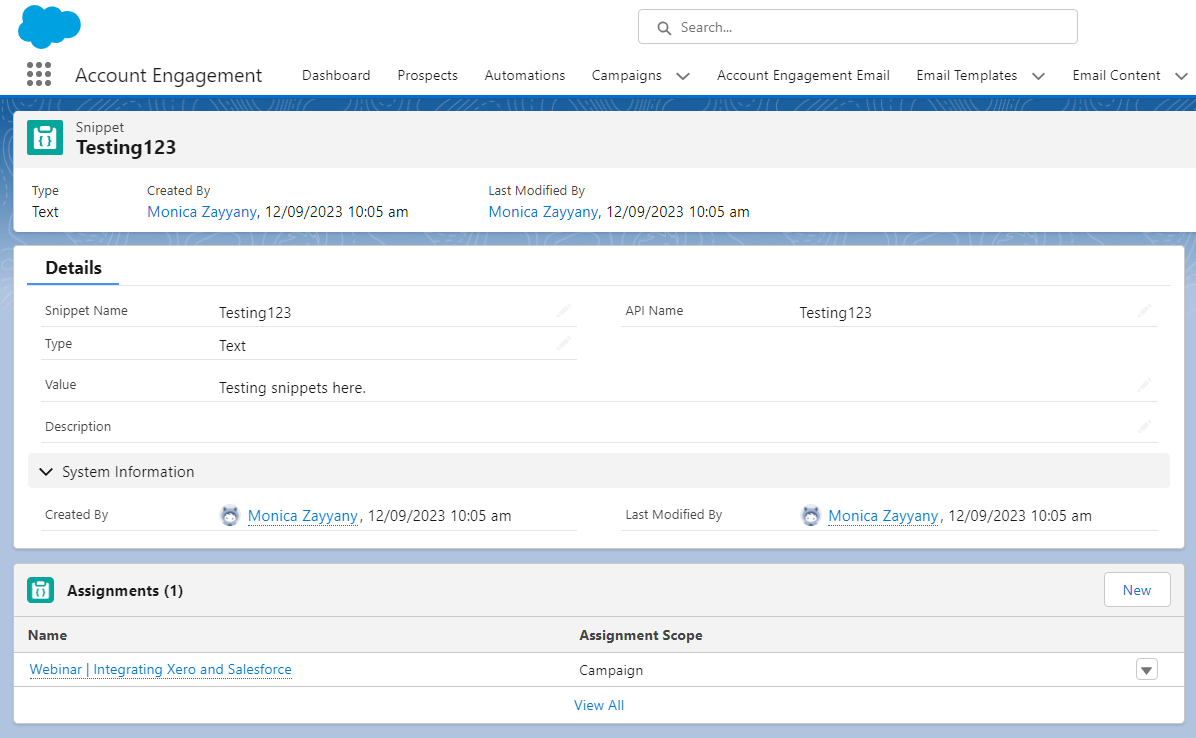Click the pencil icon beside the Type field

(563, 343)
